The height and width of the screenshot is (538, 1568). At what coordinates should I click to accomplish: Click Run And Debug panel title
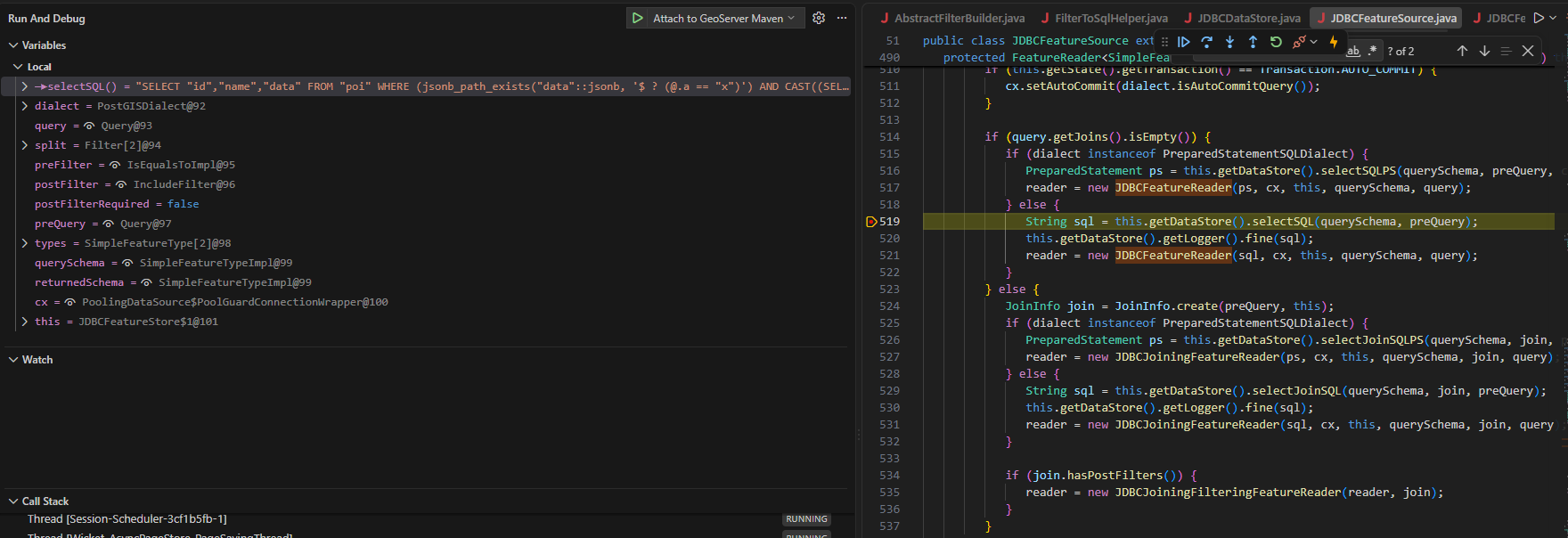(46, 19)
